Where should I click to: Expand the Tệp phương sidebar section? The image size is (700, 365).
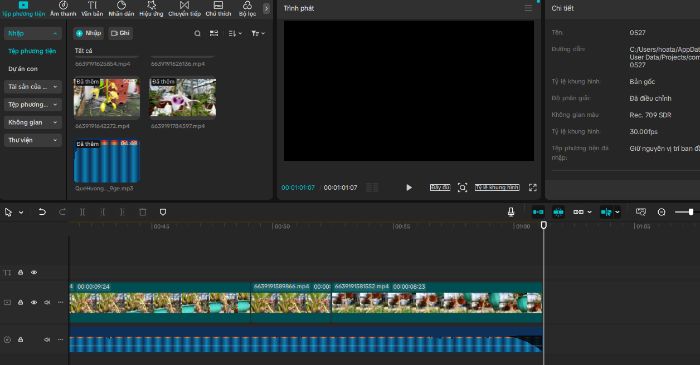(33, 104)
